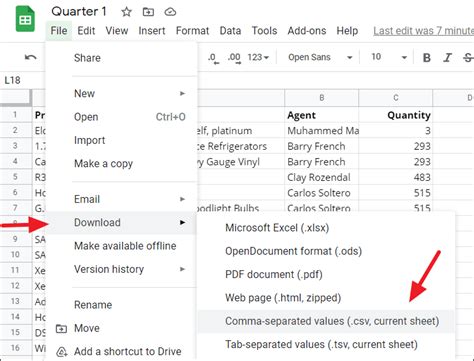Open the Format menu
The height and width of the screenshot is (361, 474).
coord(192,31)
